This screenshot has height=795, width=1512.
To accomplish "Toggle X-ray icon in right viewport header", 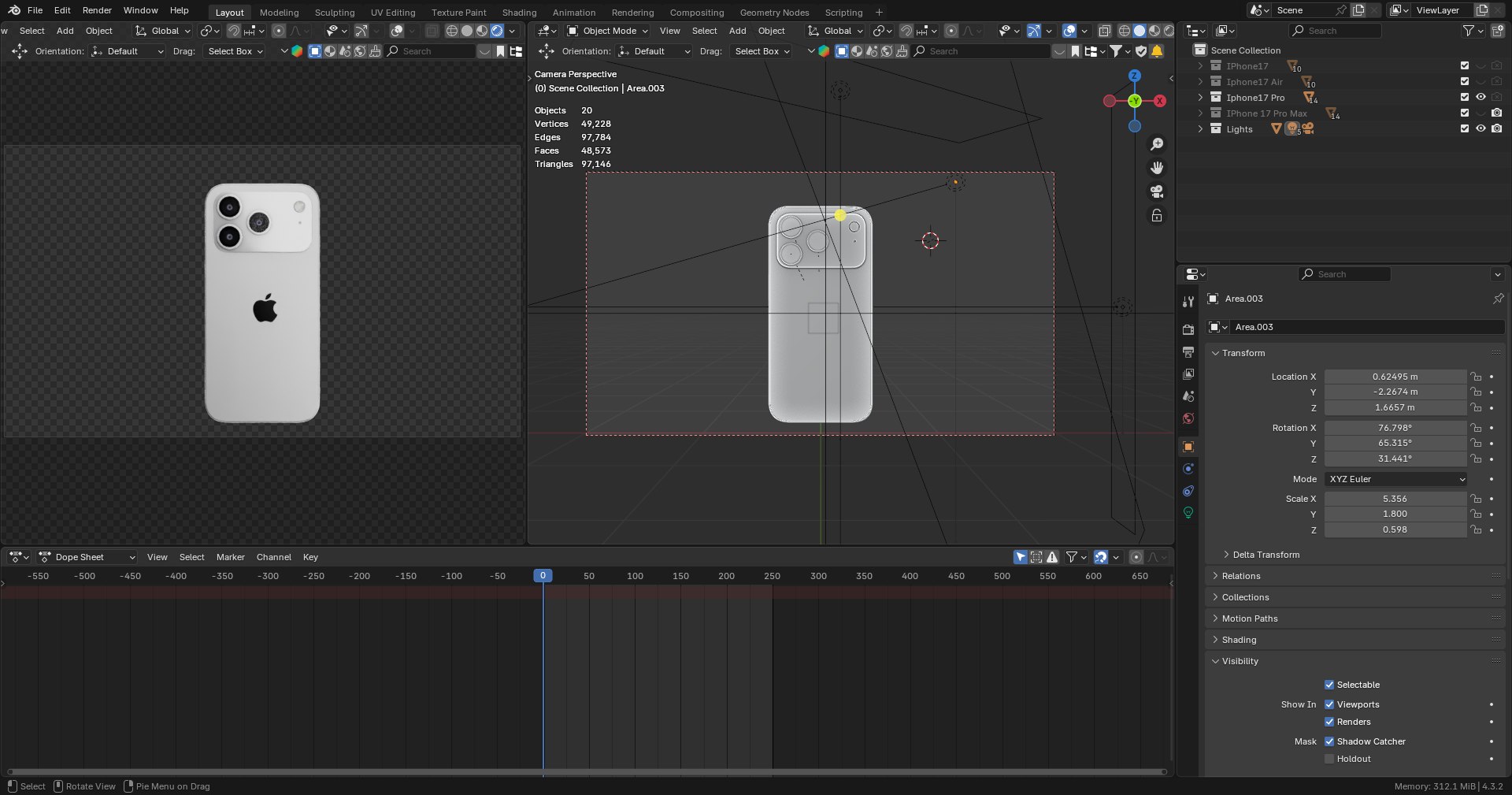I will (x=1105, y=31).
